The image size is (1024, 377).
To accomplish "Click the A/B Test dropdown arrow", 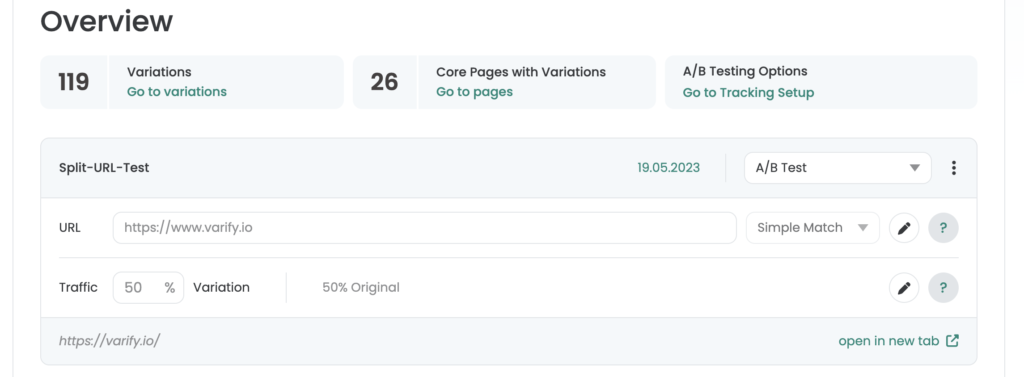I will (914, 168).
